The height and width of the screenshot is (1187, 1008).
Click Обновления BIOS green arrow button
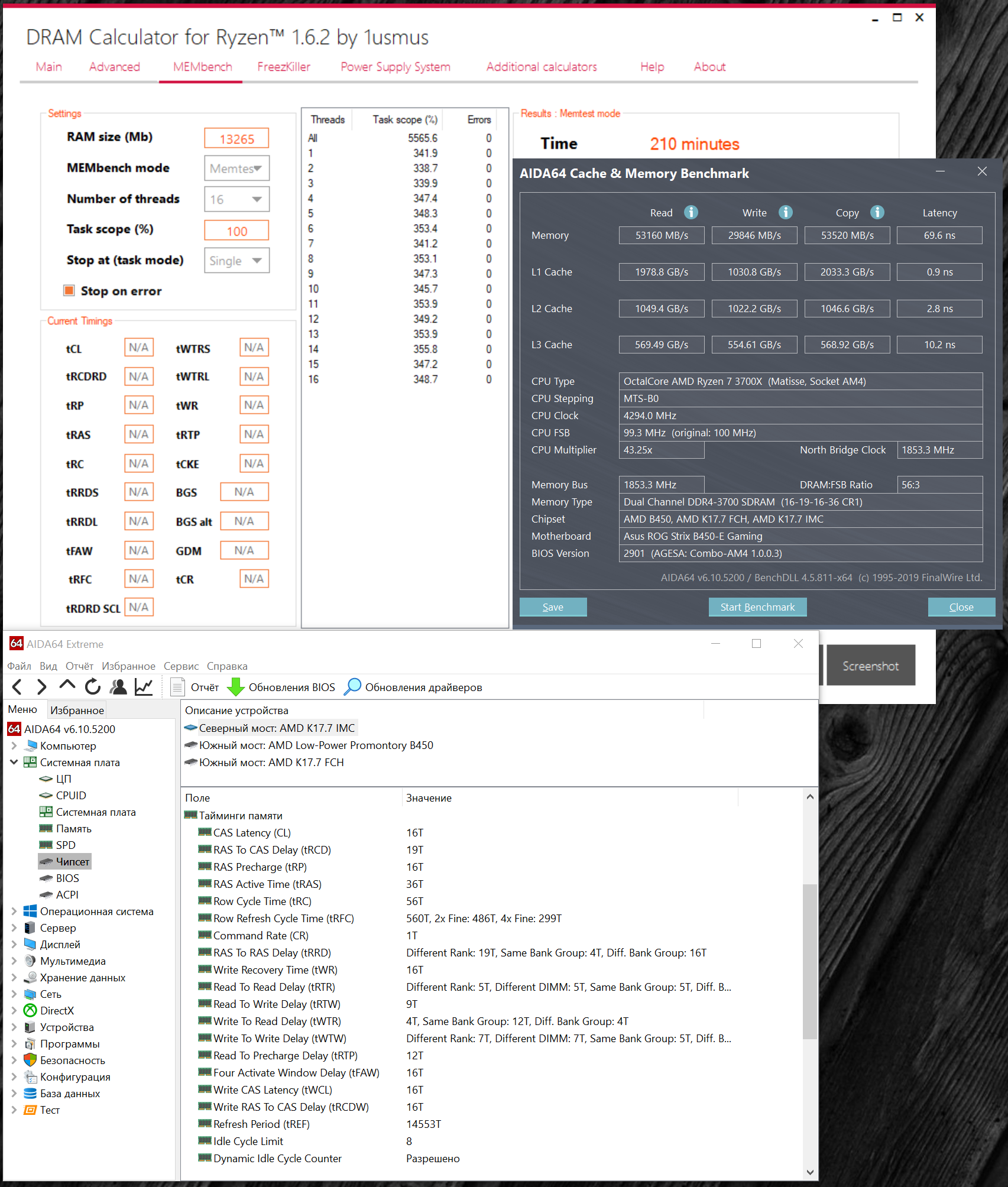coord(281,687)
